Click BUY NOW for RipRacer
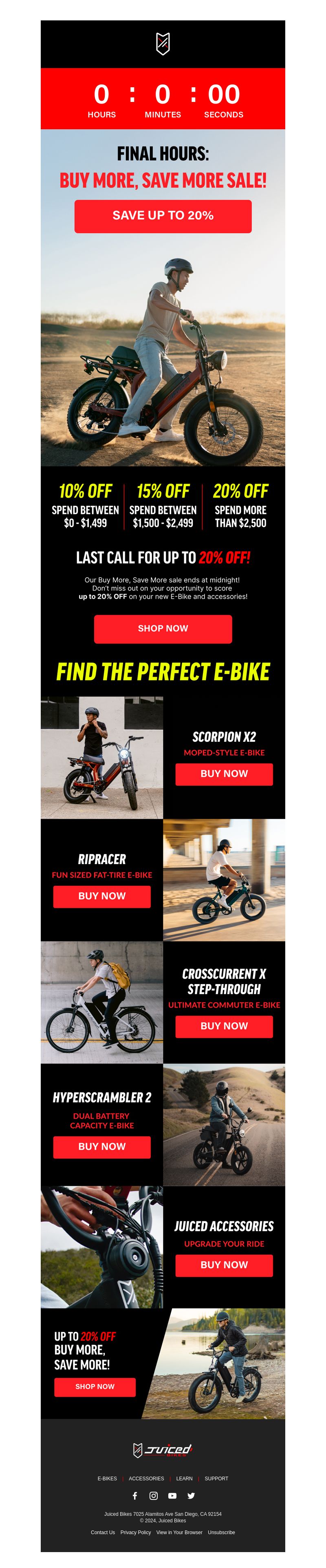 coord(101,896)
